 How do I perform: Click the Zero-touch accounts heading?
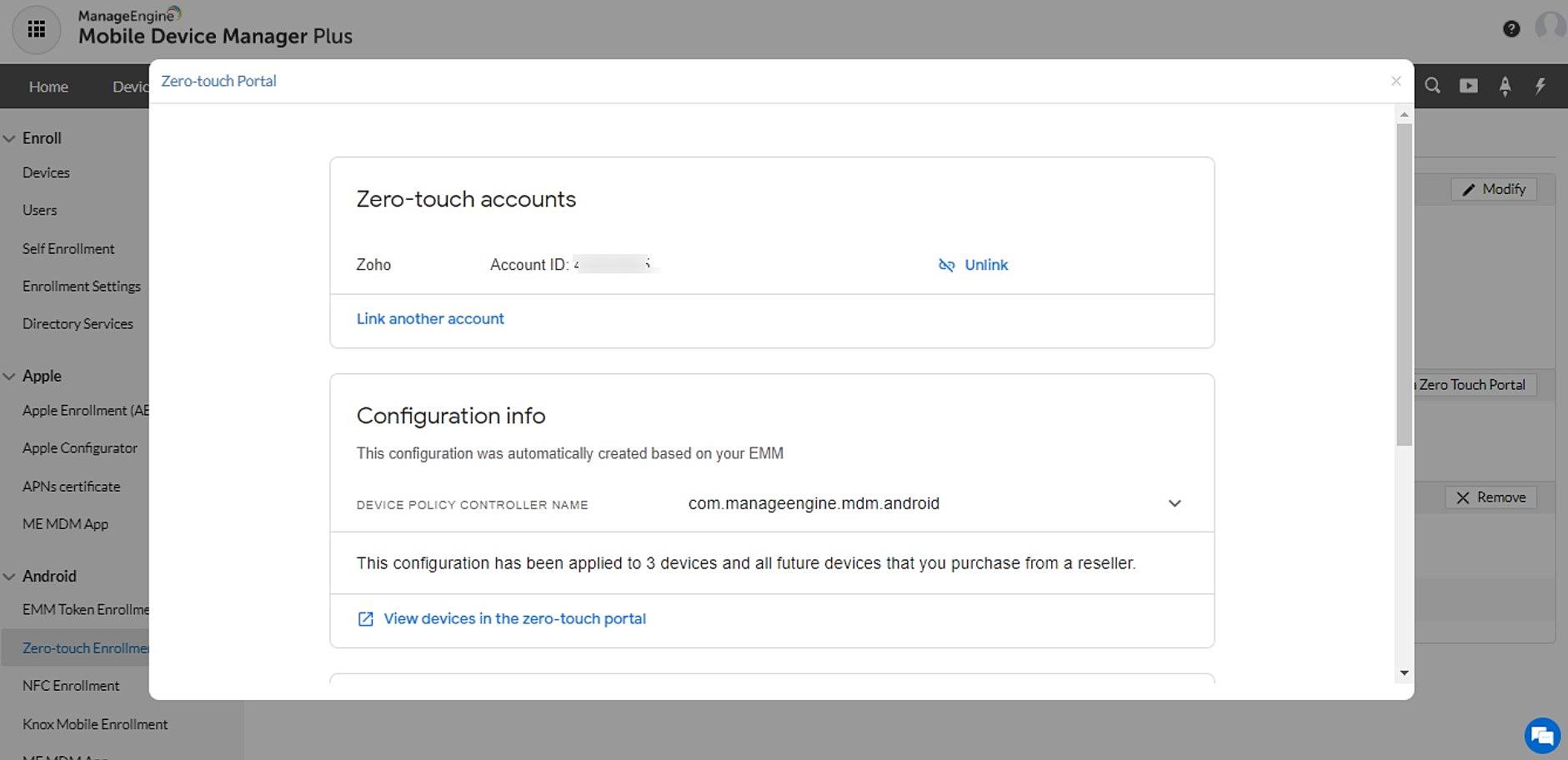[466, 199]
